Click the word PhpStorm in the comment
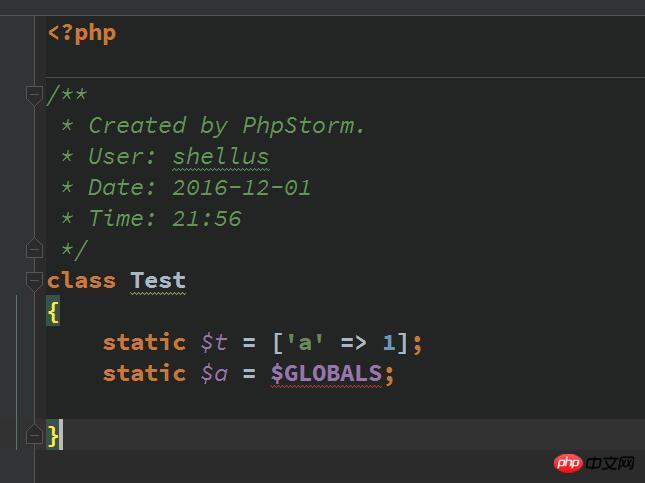 pyautogui.click(x=303, y=126)
